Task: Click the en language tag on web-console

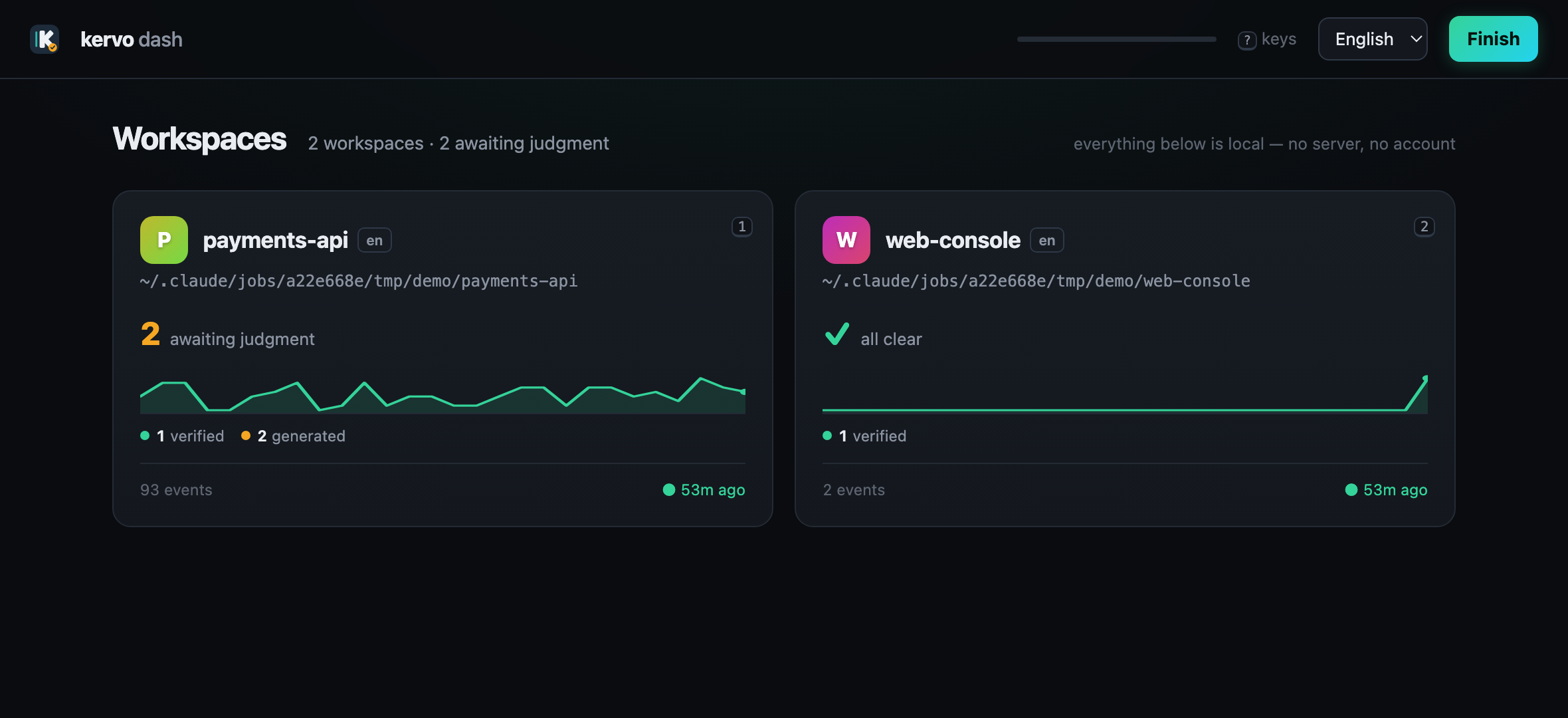Action: coord(1047,241)
